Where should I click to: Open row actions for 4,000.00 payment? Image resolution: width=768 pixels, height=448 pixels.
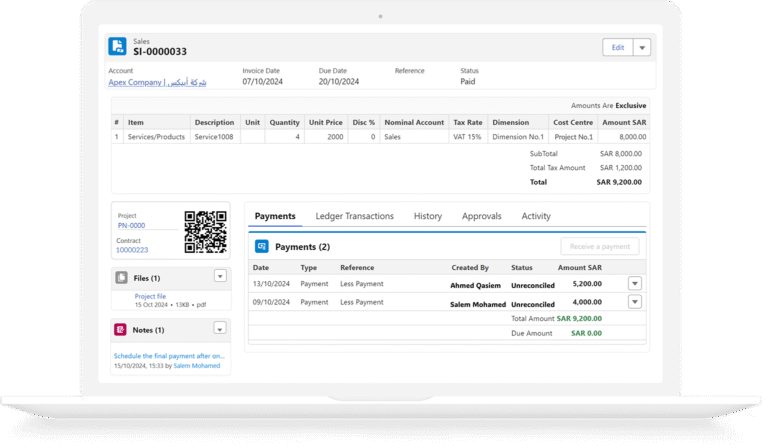point(634,301)
